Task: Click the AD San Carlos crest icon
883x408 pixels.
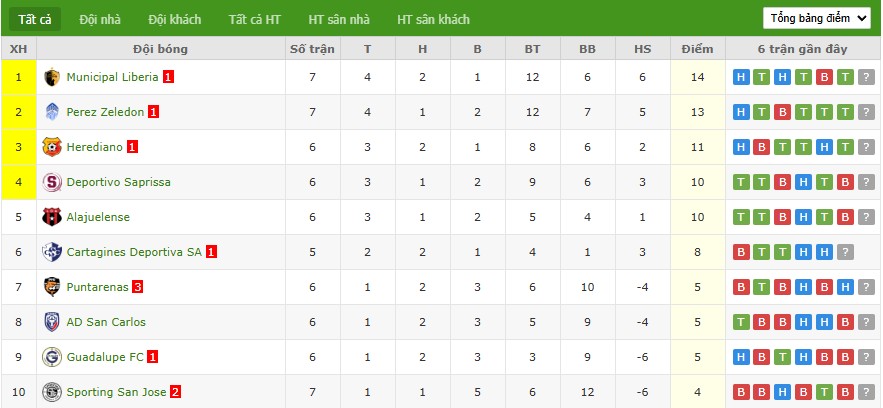Action: point(52,322)
